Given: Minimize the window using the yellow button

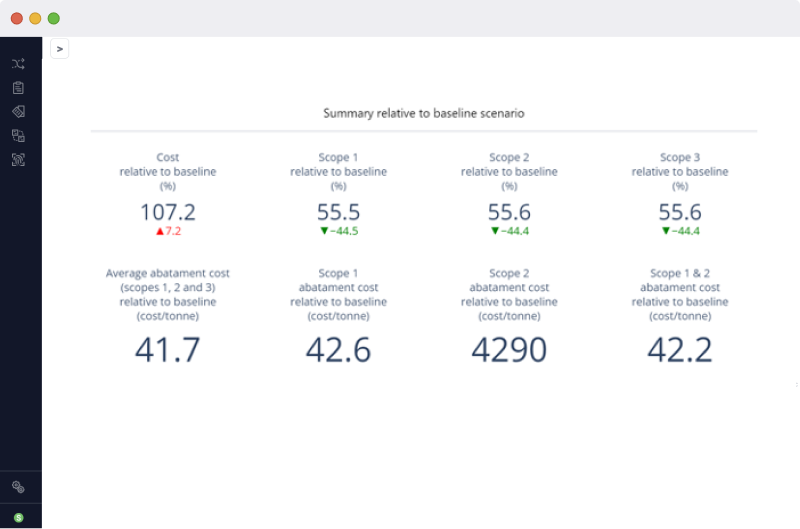Looking at the screenshot, I should [35, 18].
